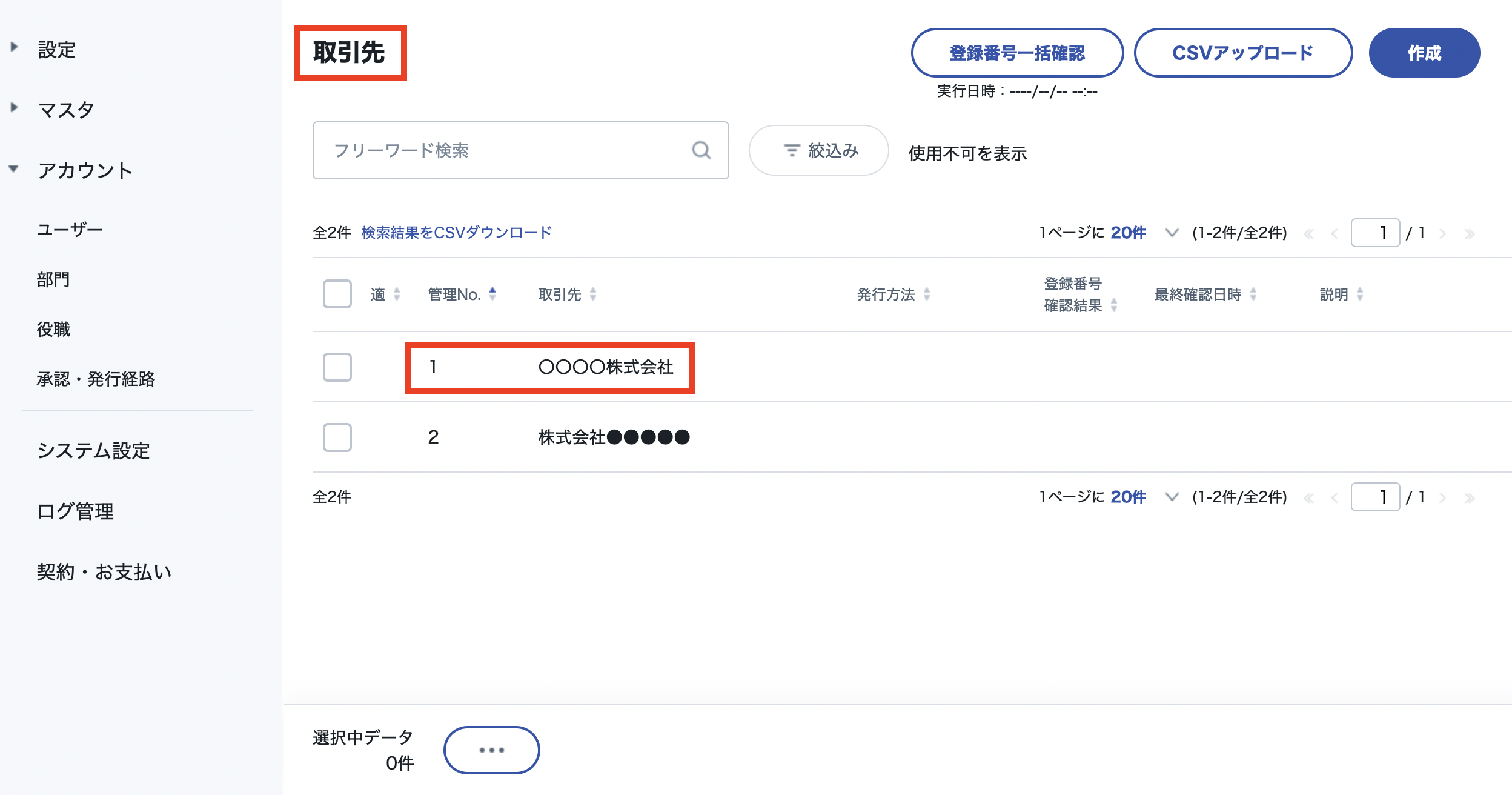Click top next-page arrow icon

click(x=1442, y=234)
